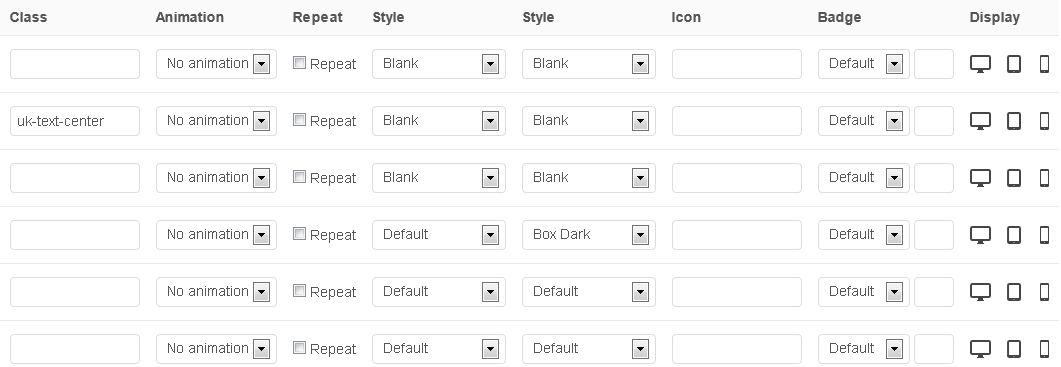Toggle tablet display icon in third row
This screenshot has height=367, width=1061.
(x=1014, y=178)
